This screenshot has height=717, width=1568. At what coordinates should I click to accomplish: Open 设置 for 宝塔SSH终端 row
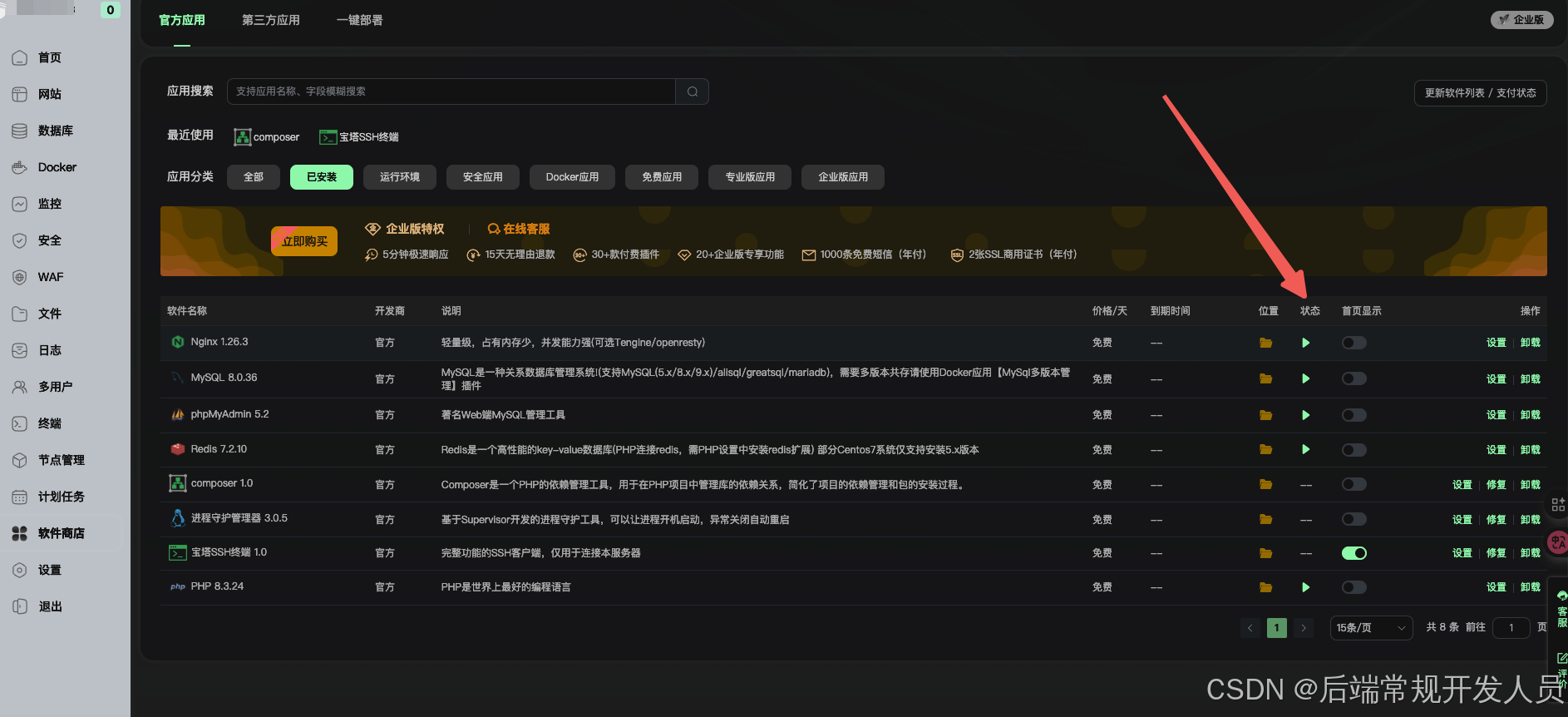click(1462, 553)
